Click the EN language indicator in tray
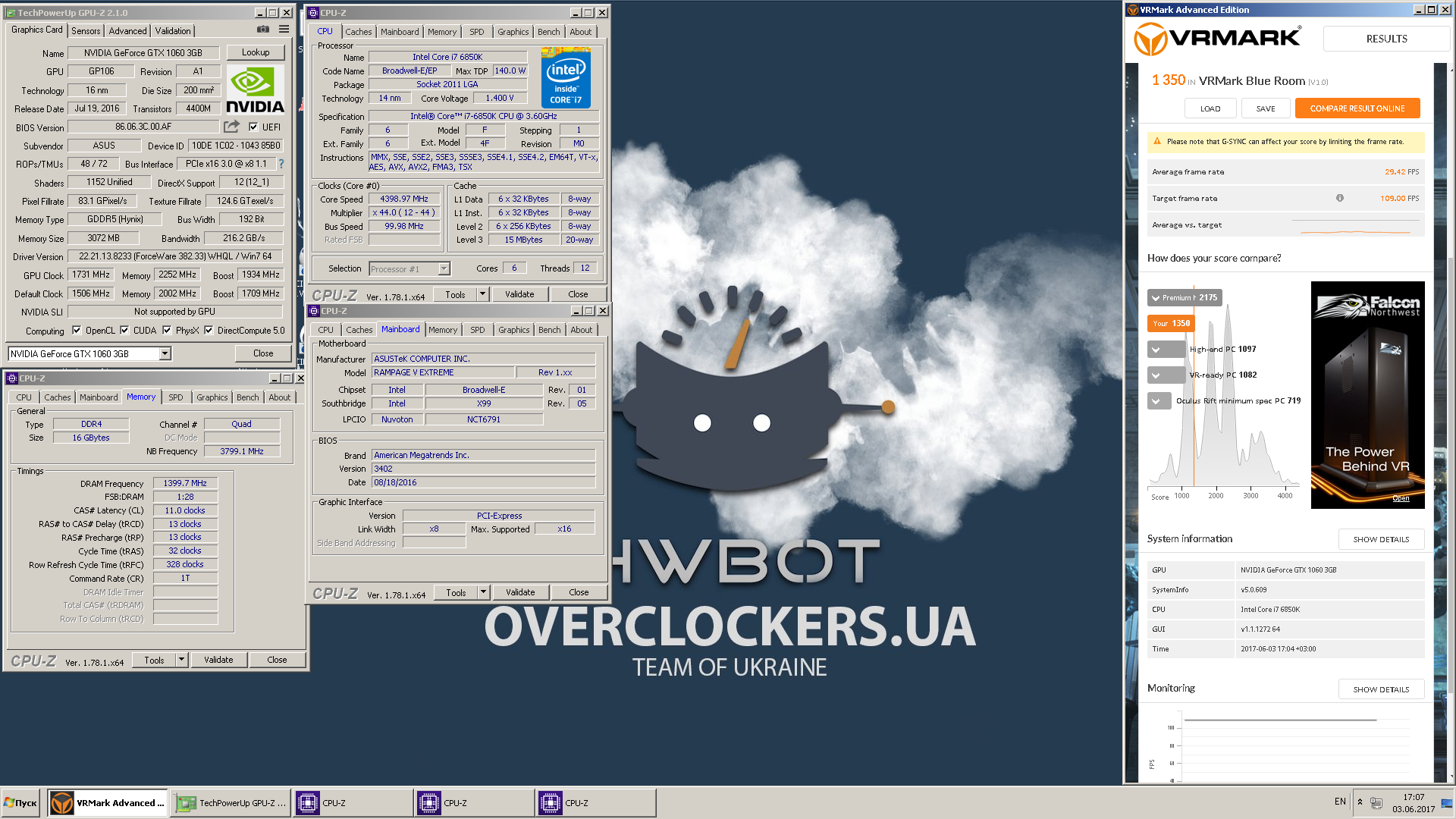1456x819 pixels. (x=1340, y=802)
